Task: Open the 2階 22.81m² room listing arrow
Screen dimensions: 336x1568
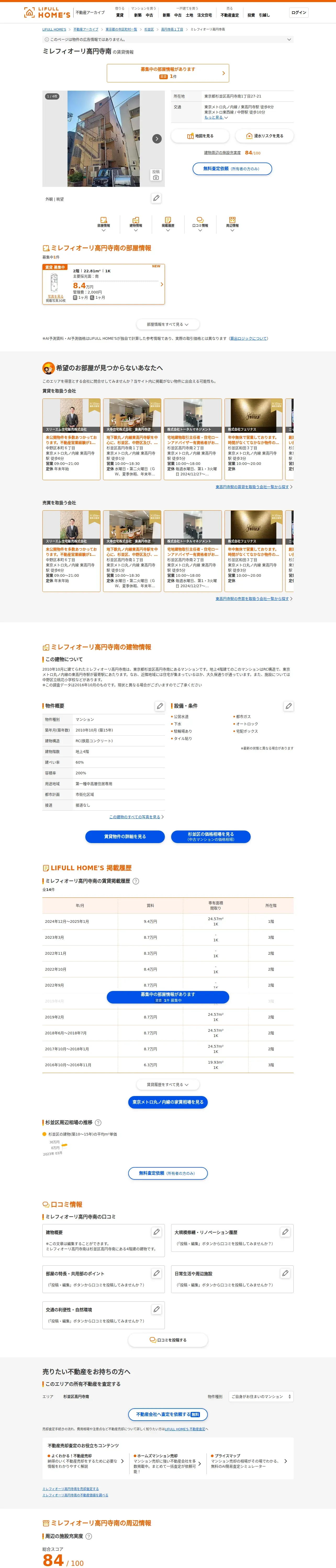Action: (x=162, y=284)
